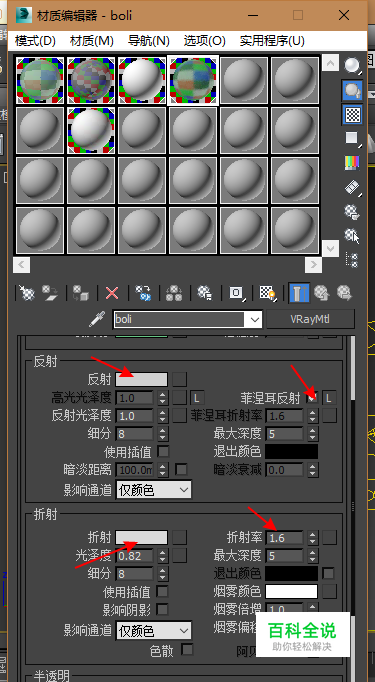Click the black 退出颜色 swatch under 反射

pyautogui.click(x=291, y=451)
